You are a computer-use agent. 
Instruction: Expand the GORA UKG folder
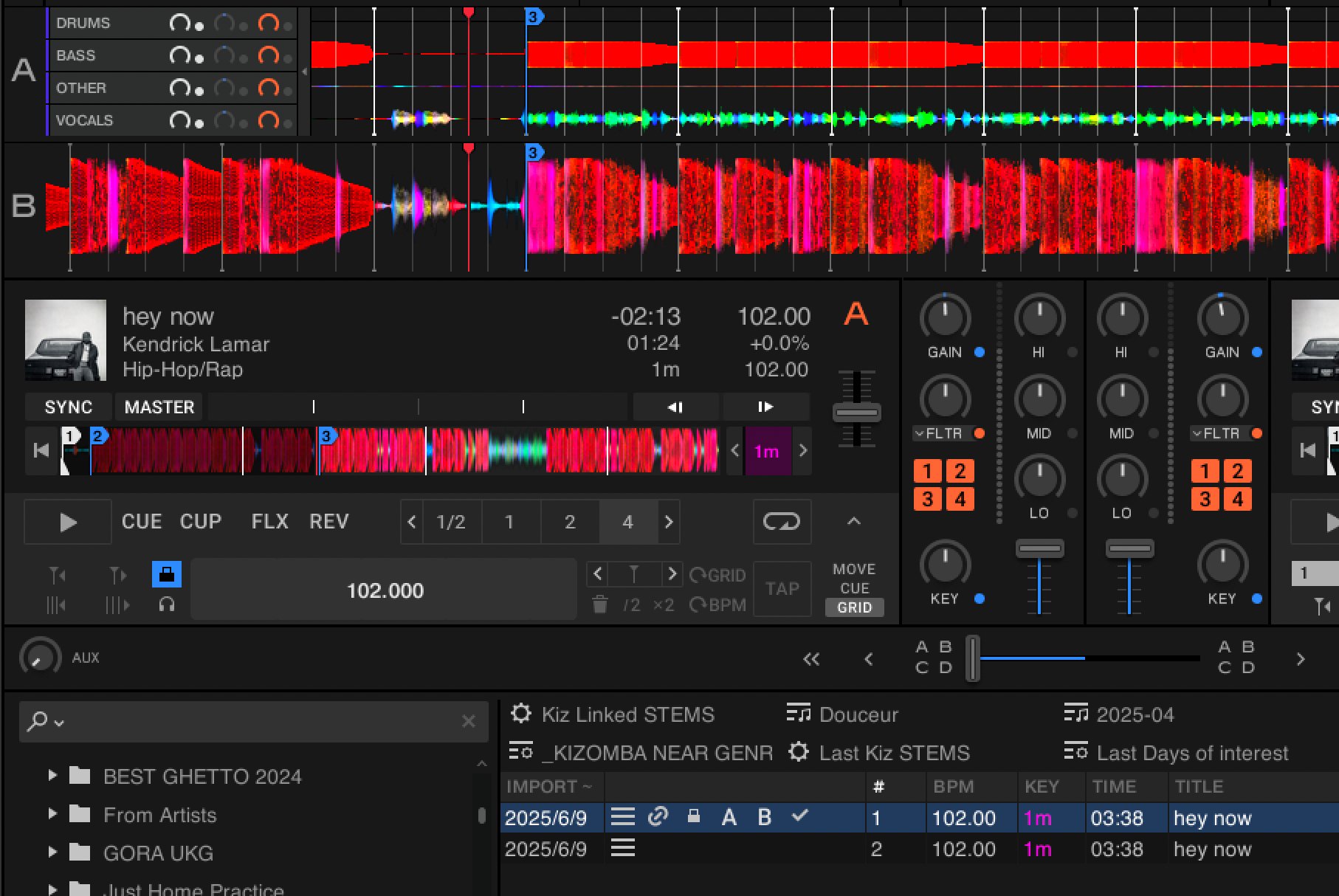click(x=52, y=852)
